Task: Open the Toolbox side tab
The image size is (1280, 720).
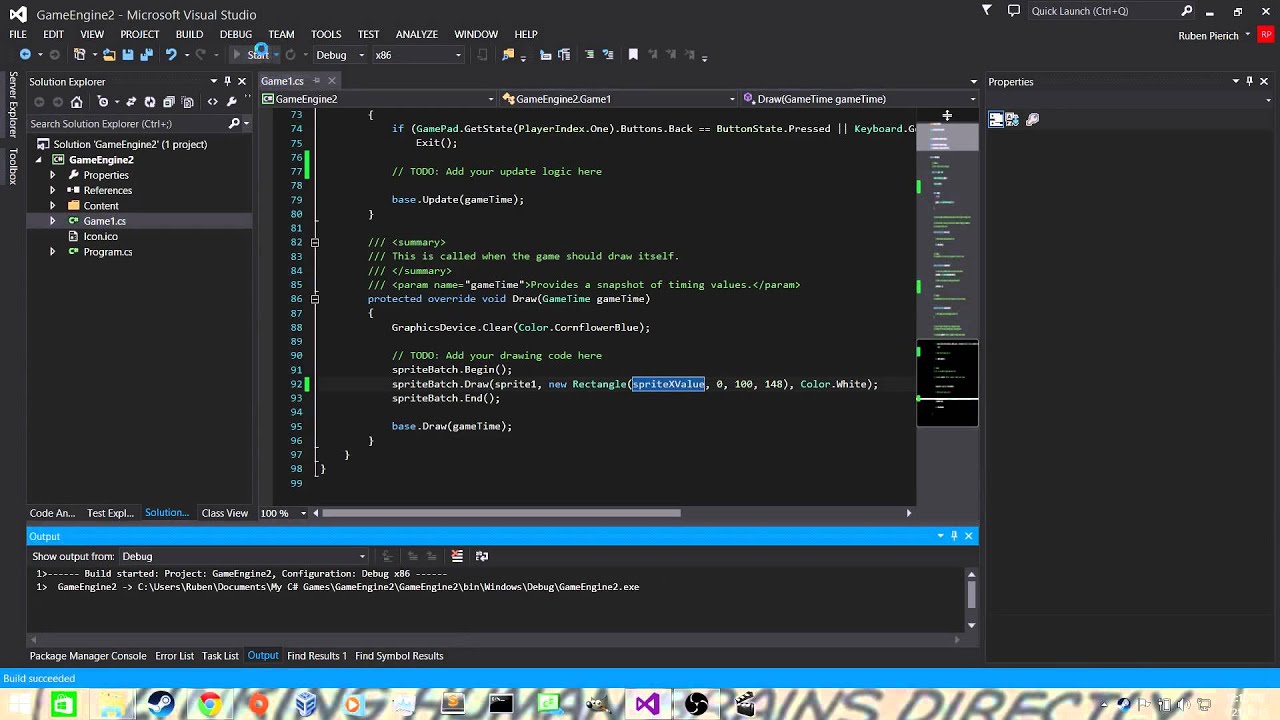Action: 13,166
